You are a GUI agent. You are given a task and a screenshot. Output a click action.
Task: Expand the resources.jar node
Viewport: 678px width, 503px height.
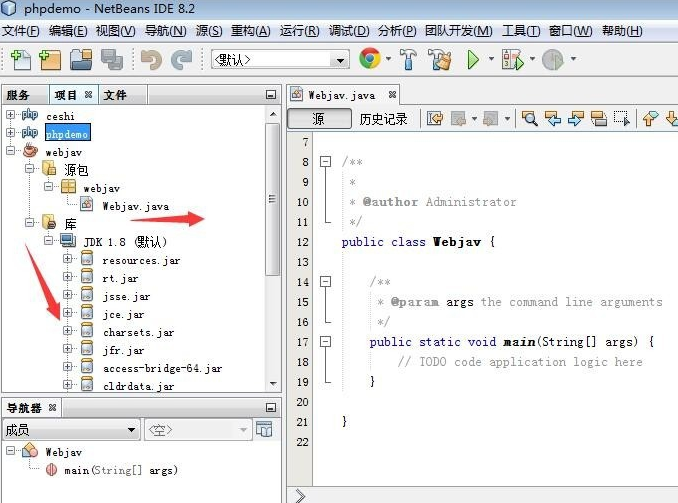tap(67, 258)
